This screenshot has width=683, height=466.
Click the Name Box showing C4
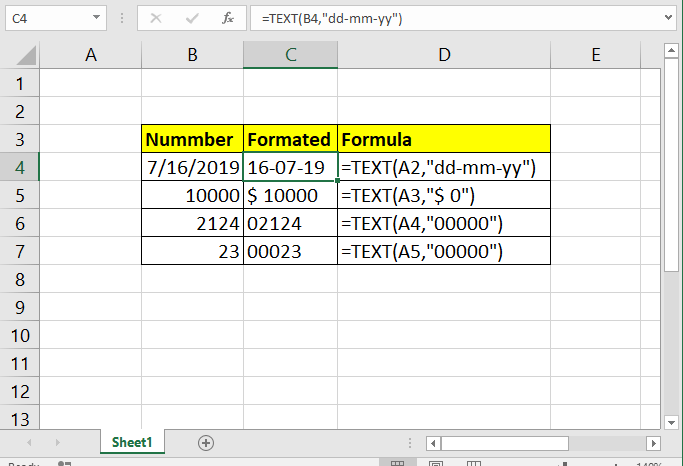point(48,18)
